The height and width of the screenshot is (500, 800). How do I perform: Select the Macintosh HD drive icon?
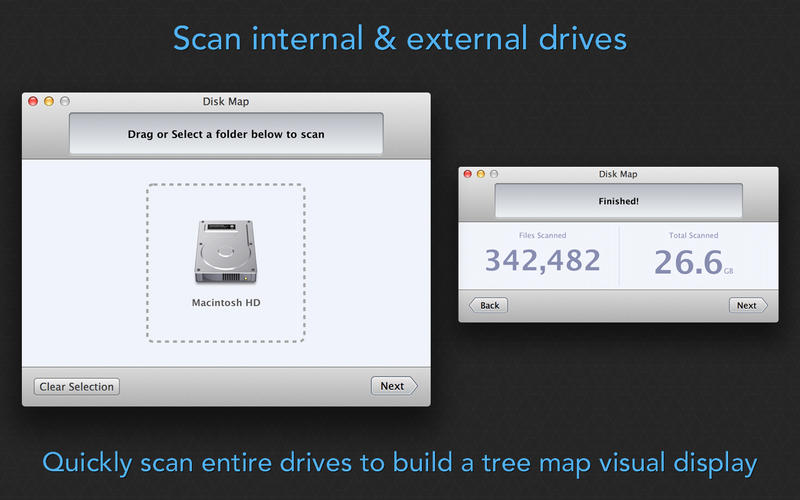pos(226,252)
